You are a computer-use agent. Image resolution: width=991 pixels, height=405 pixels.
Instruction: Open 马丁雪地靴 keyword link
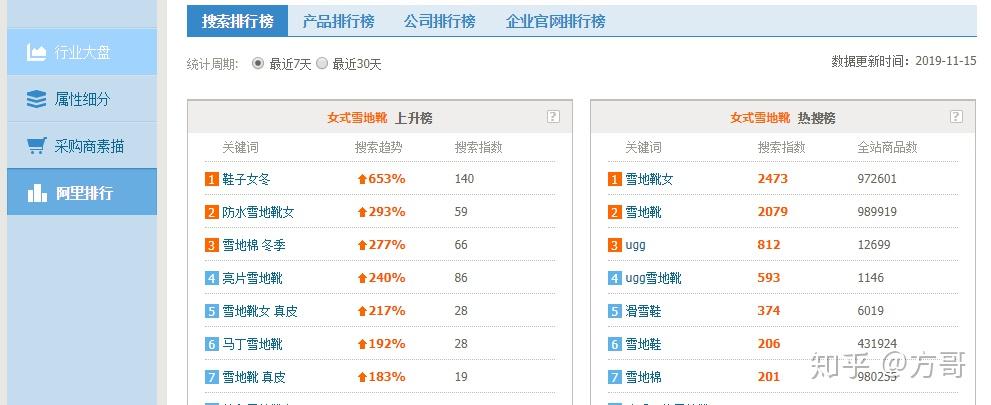[x=252, y=344]
